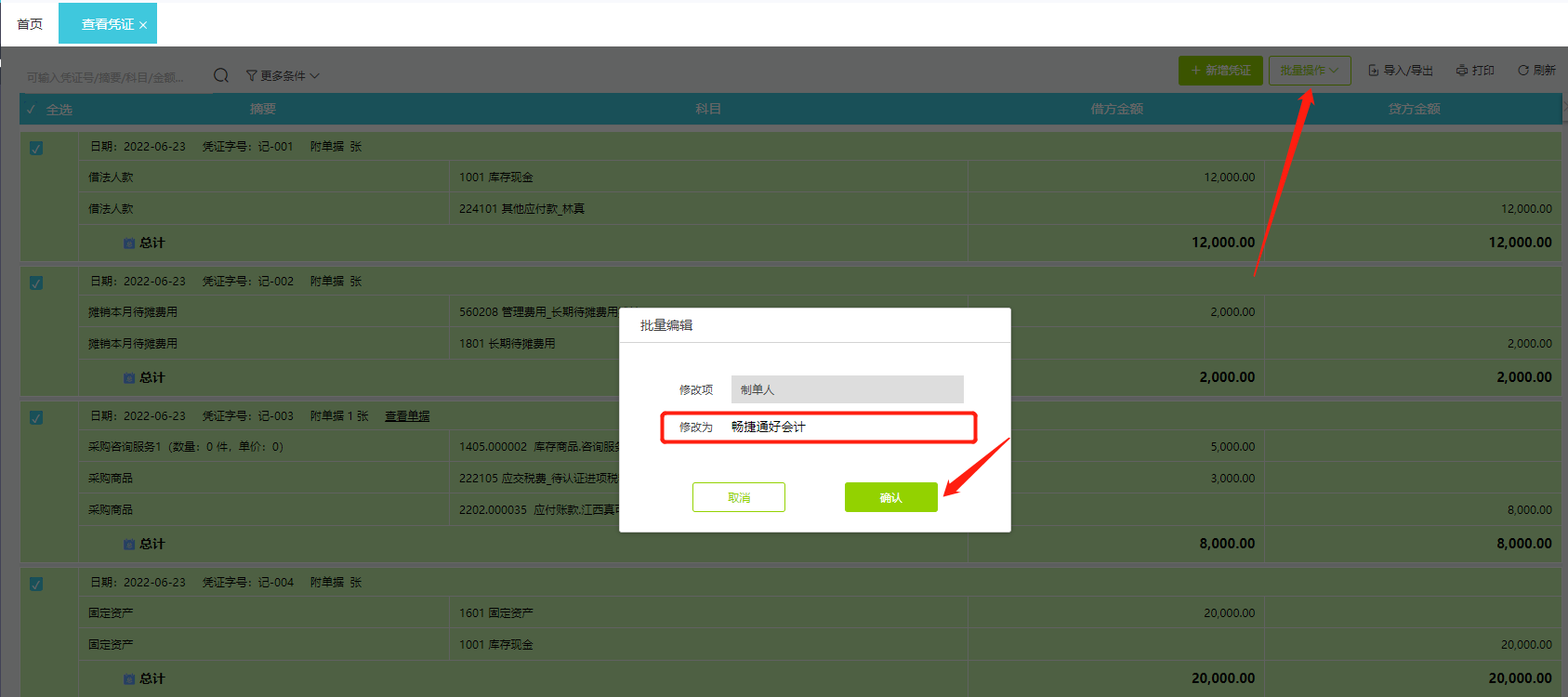1568x697 pixels.
Task: Toggle the 全选 select-all checkbox
Action: [x=31, y=110]
